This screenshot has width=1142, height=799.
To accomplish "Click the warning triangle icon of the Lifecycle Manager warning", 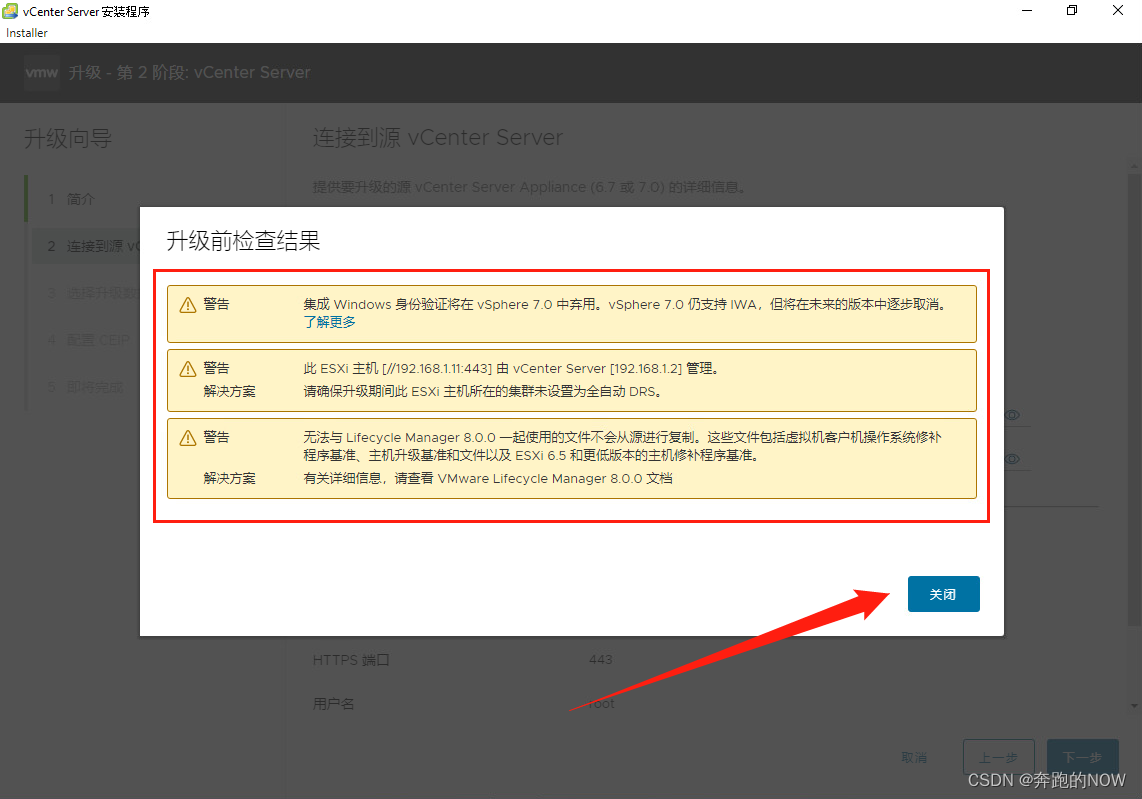I will coord(188,438).
